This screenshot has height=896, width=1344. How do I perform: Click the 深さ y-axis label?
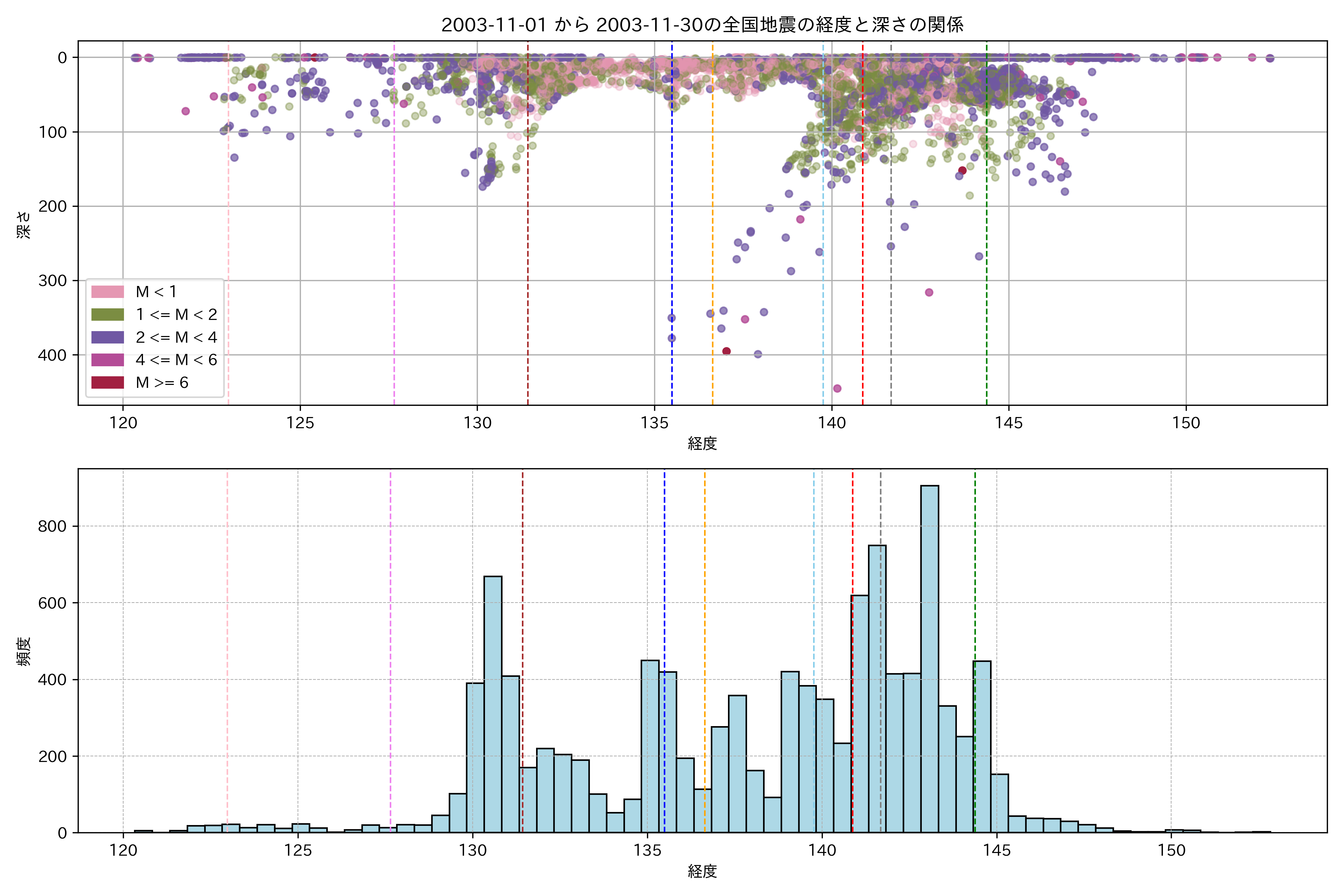pyautogui.click(x=24, y=225)
